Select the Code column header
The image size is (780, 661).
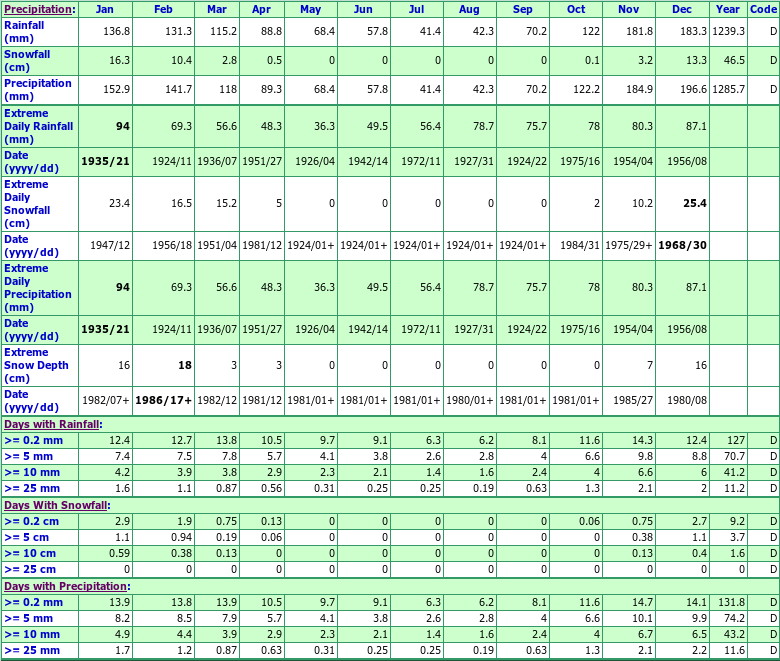[x=763, y=9]
